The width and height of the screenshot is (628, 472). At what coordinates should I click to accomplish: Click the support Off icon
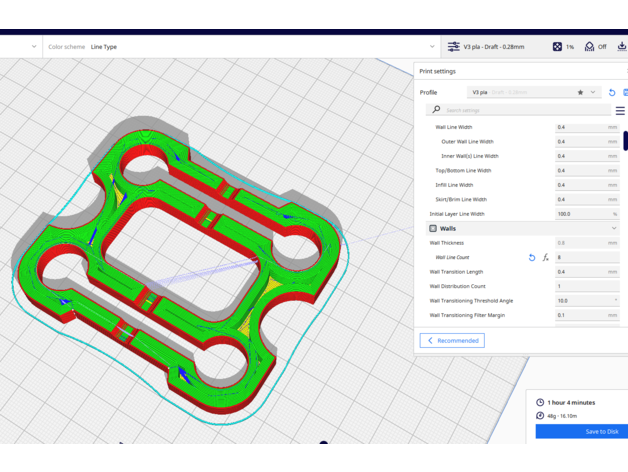pos(590,47)
